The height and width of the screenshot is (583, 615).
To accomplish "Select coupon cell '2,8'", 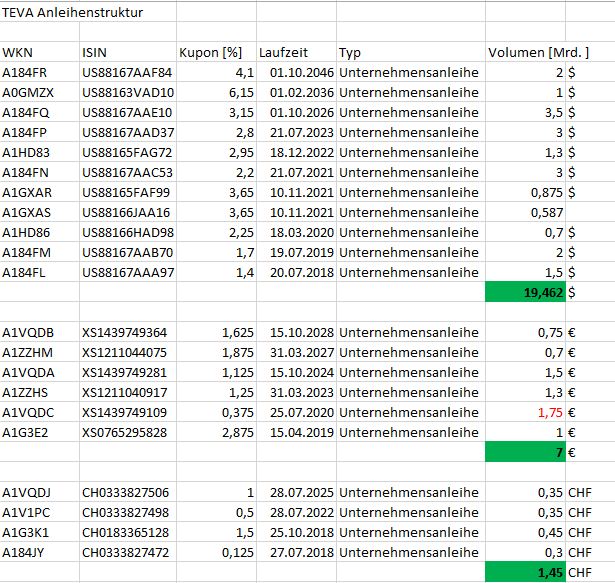I will pyautogui.click(x=217, y=132).
